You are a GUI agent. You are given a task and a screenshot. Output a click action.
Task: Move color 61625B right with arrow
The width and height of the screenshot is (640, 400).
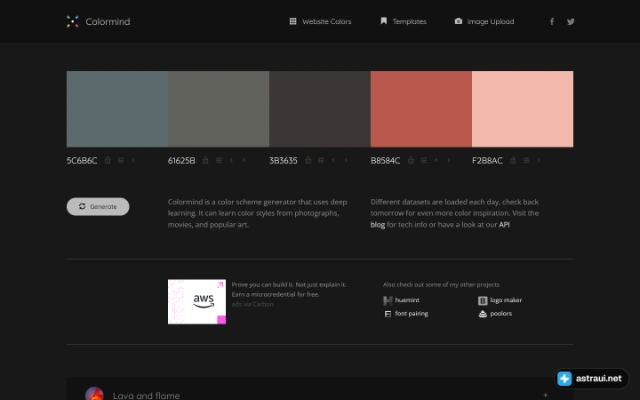[244, 160]
